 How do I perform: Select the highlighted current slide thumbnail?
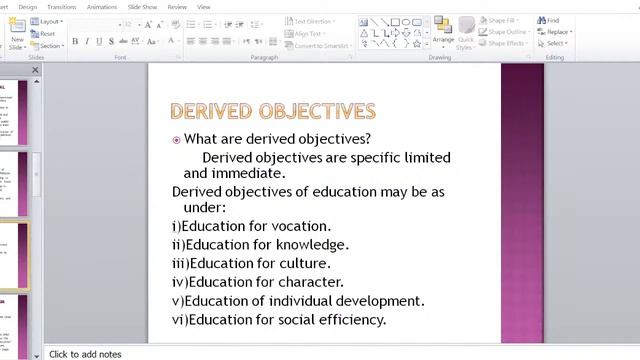point(14,256)
